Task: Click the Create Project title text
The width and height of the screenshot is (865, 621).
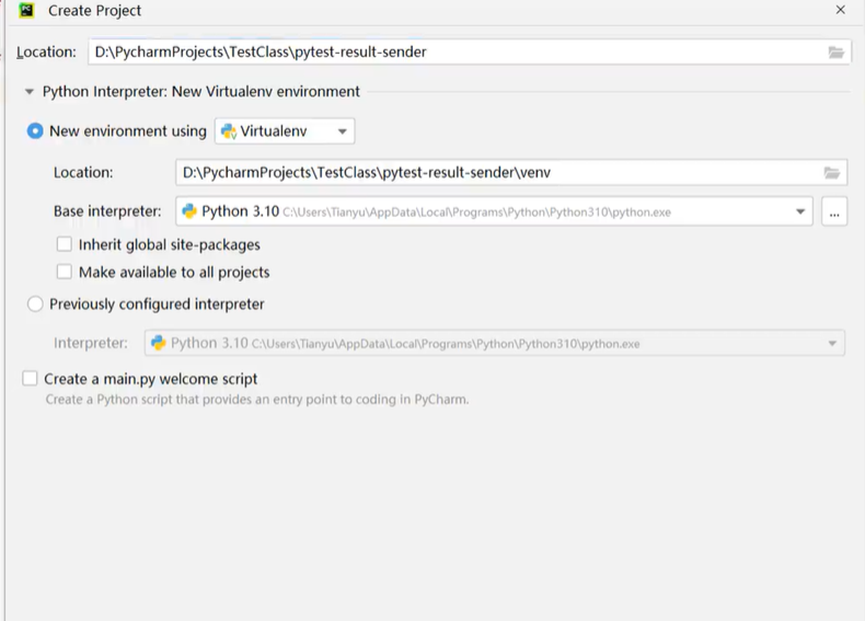Action: 94,10
